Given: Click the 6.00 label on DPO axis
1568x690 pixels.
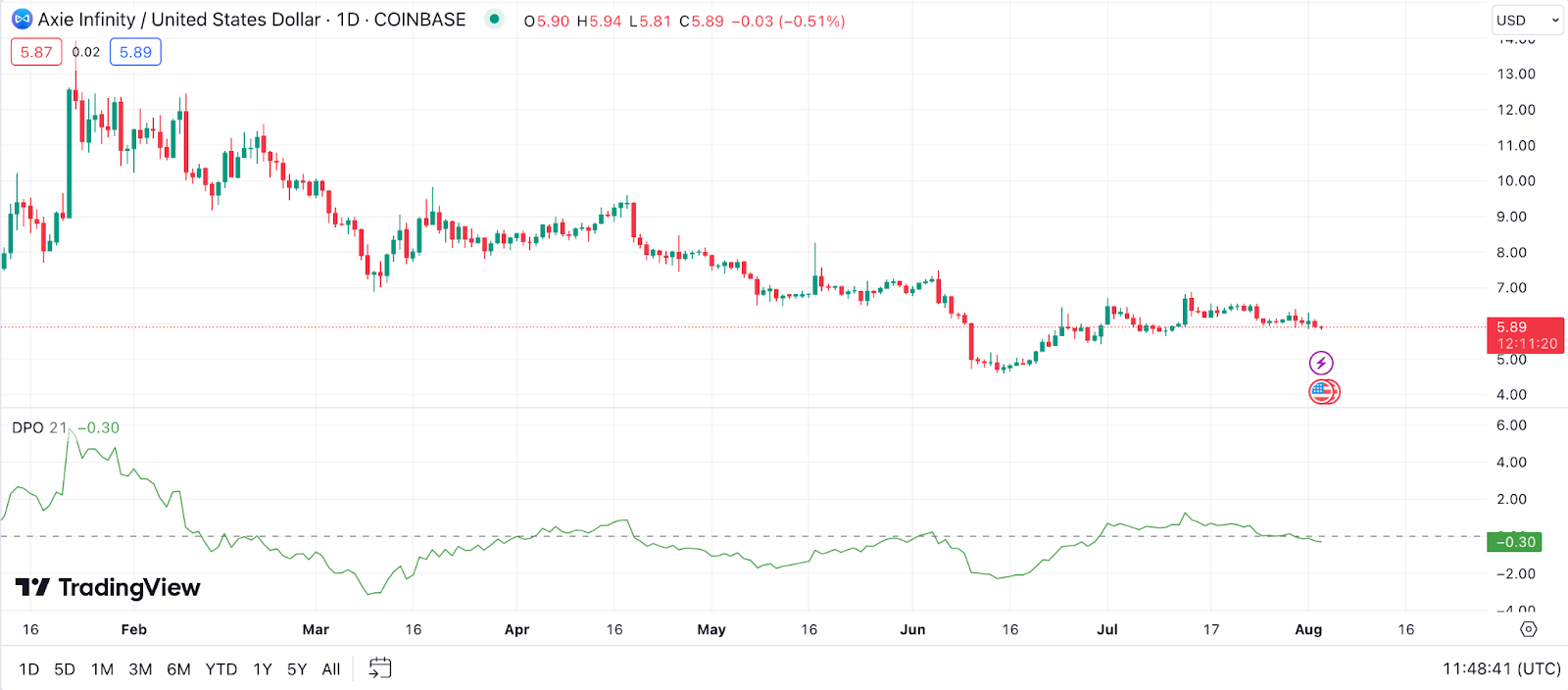Looking at the screenshot, I should (1511, 424).
